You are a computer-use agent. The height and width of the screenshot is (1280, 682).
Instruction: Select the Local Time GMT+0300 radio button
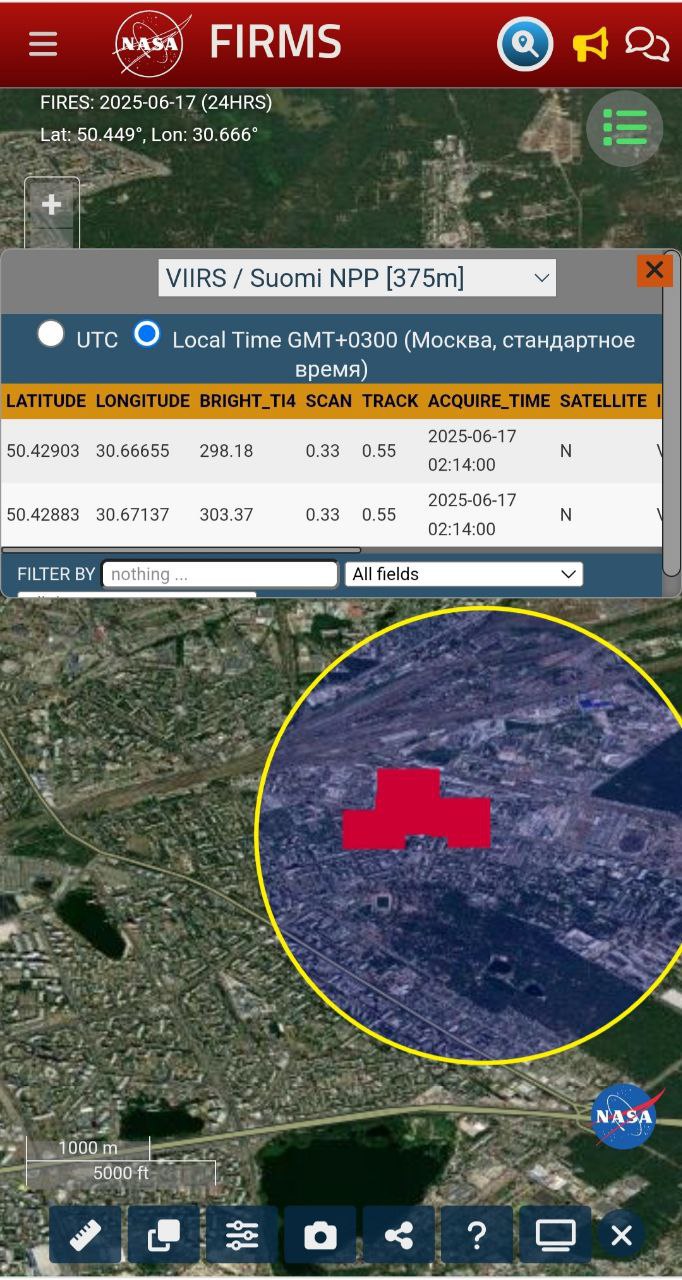147,334
